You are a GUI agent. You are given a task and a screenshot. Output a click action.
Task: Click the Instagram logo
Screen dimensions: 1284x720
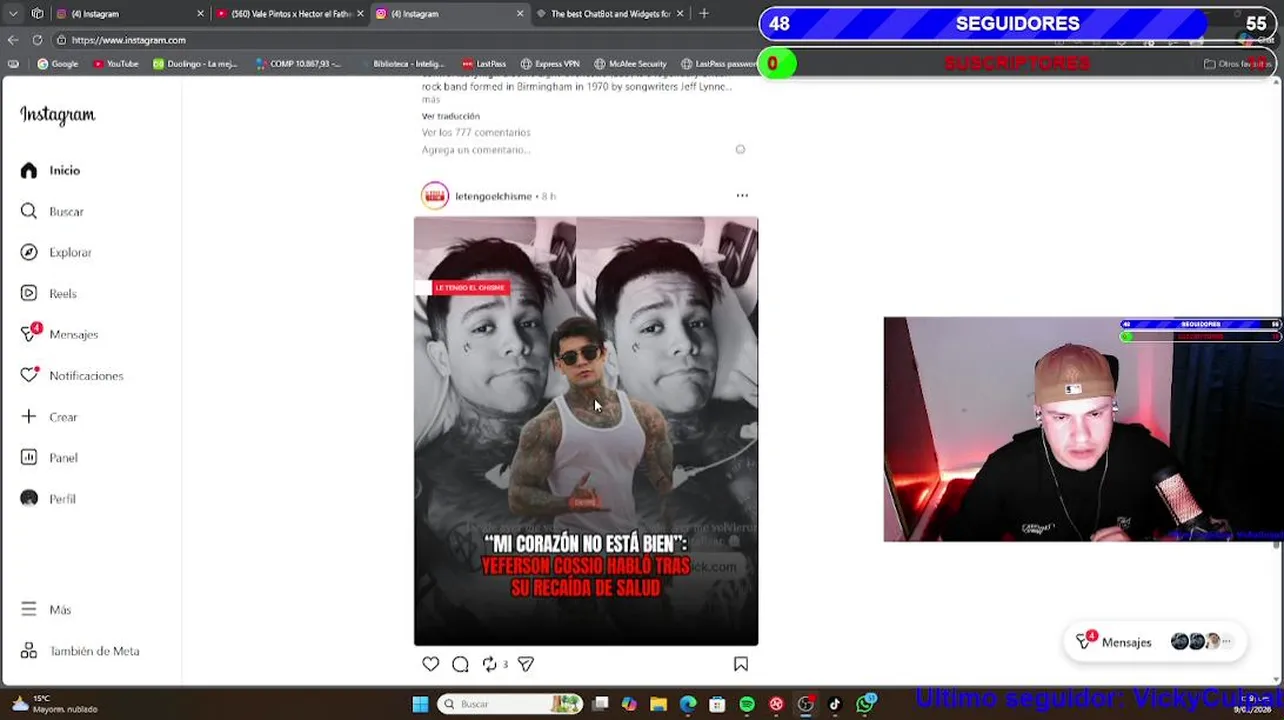coord(57,115)
